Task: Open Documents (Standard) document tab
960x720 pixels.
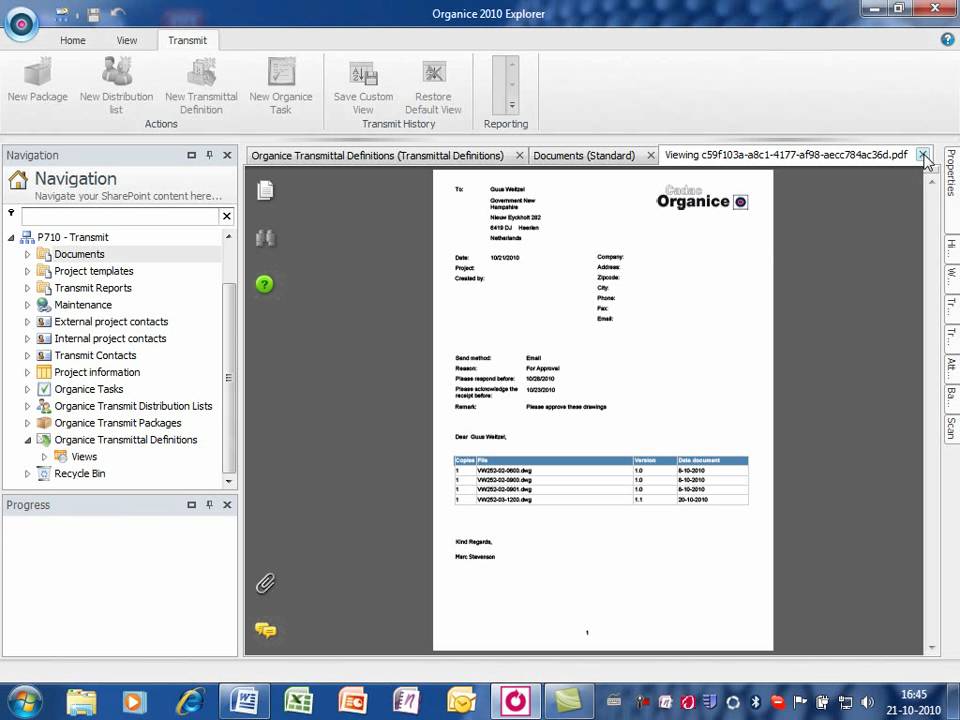Action: click(x=584, y=156)
